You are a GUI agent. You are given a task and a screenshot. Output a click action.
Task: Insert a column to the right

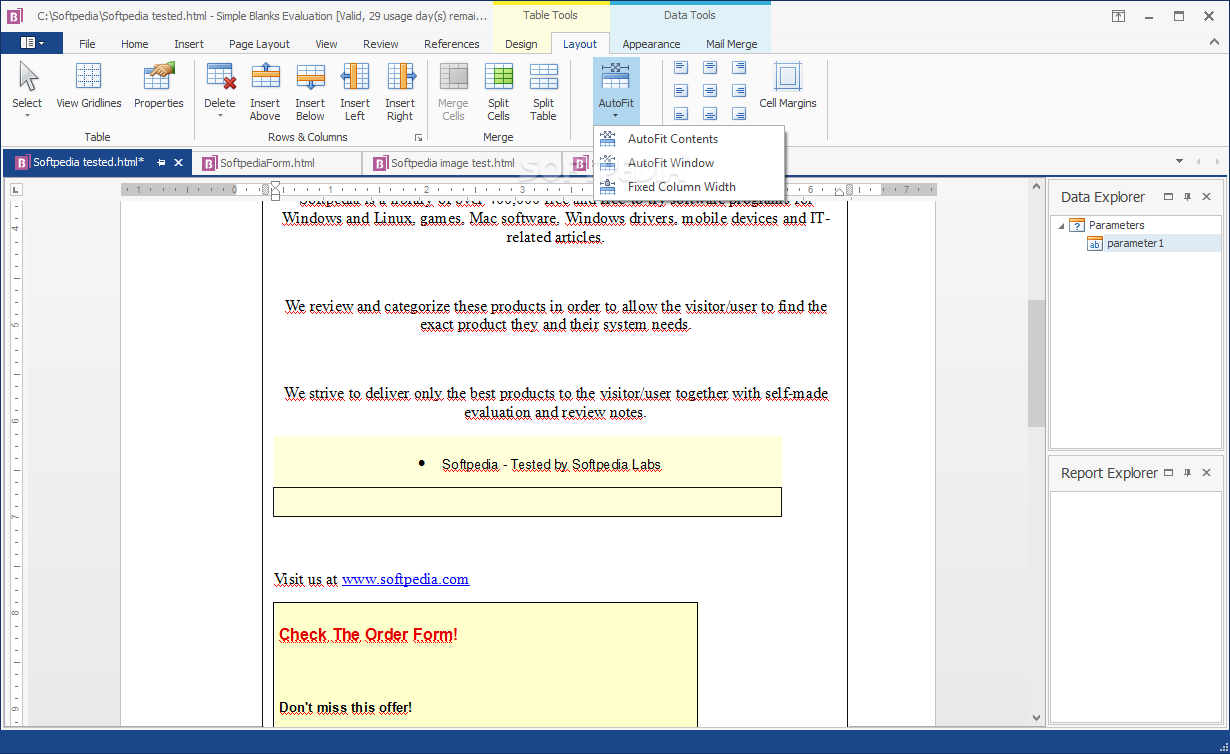(x=400, y=90)
